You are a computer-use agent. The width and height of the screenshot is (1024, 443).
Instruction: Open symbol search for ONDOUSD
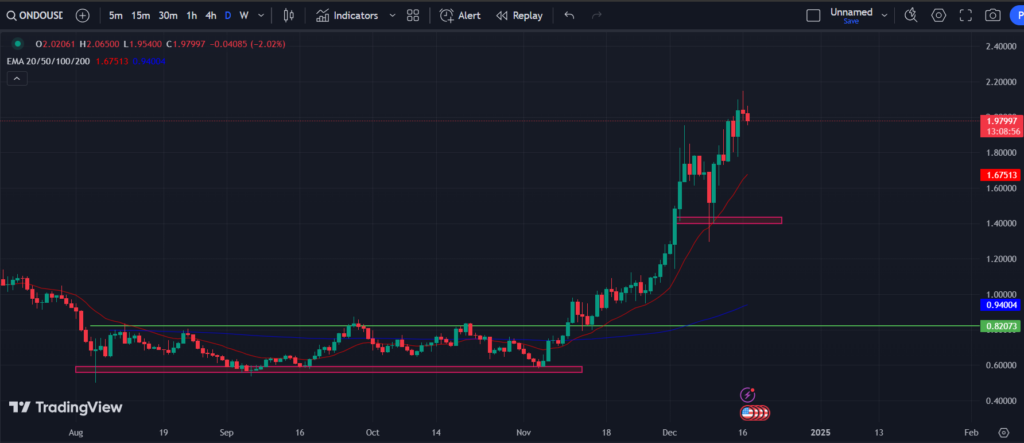tap(35, 16)
